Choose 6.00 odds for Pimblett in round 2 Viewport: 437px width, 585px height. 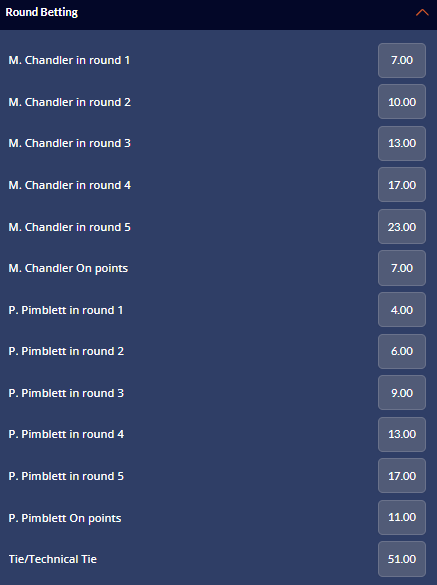click(402, 351)
